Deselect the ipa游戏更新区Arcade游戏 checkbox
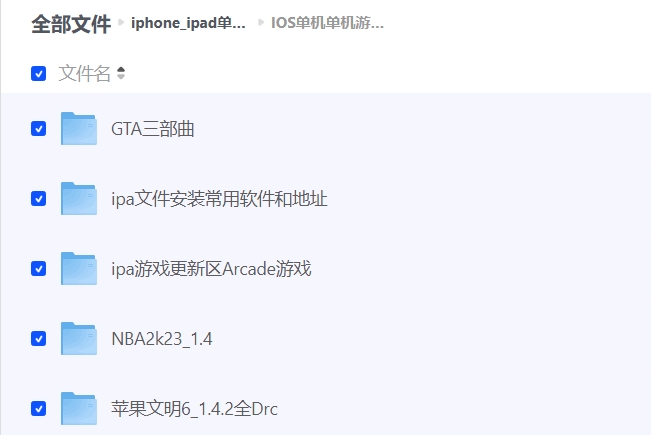Viewport: 651px width, 435px height. tap(39, 269)
